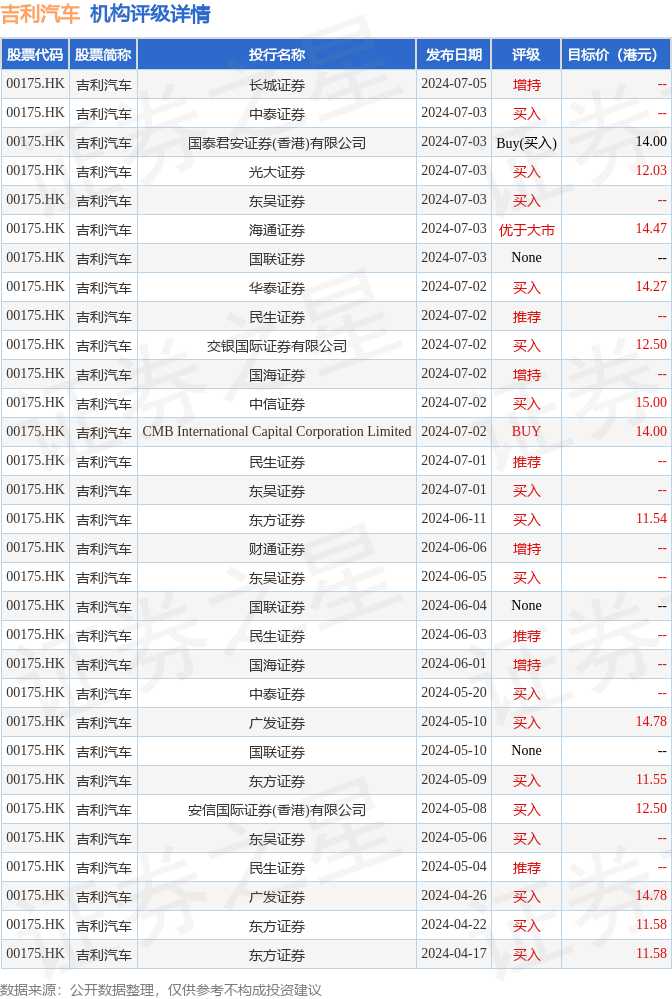The height and width of the screenshot is (999, 672).
Task: Click 安信国际证券(香港)有限公司 broker name
Action: point(276,810)
